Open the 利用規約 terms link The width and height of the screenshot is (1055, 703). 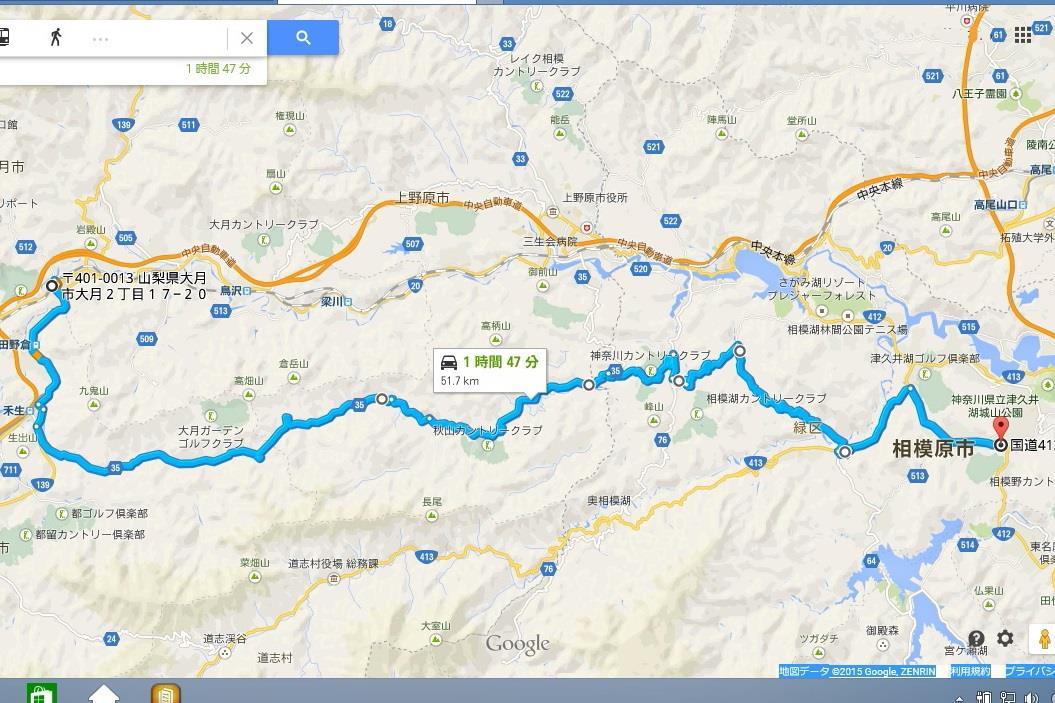970,671
